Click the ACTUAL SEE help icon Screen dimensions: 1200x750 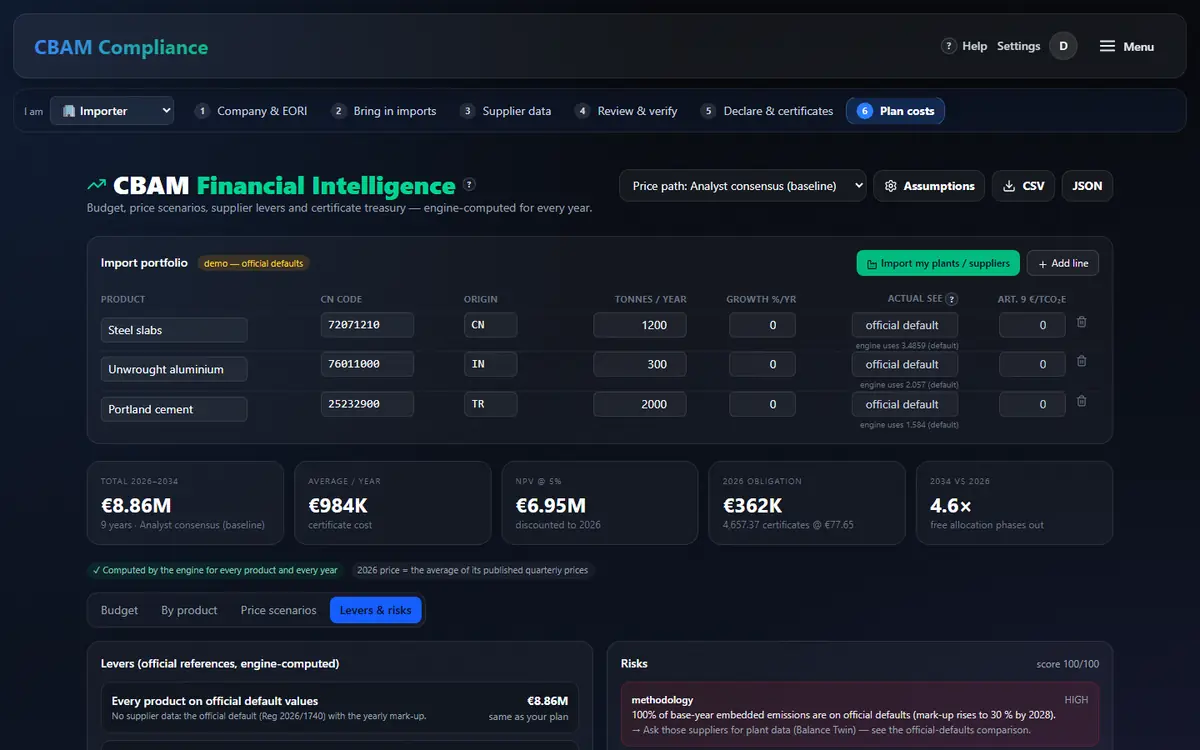point(952,299)
